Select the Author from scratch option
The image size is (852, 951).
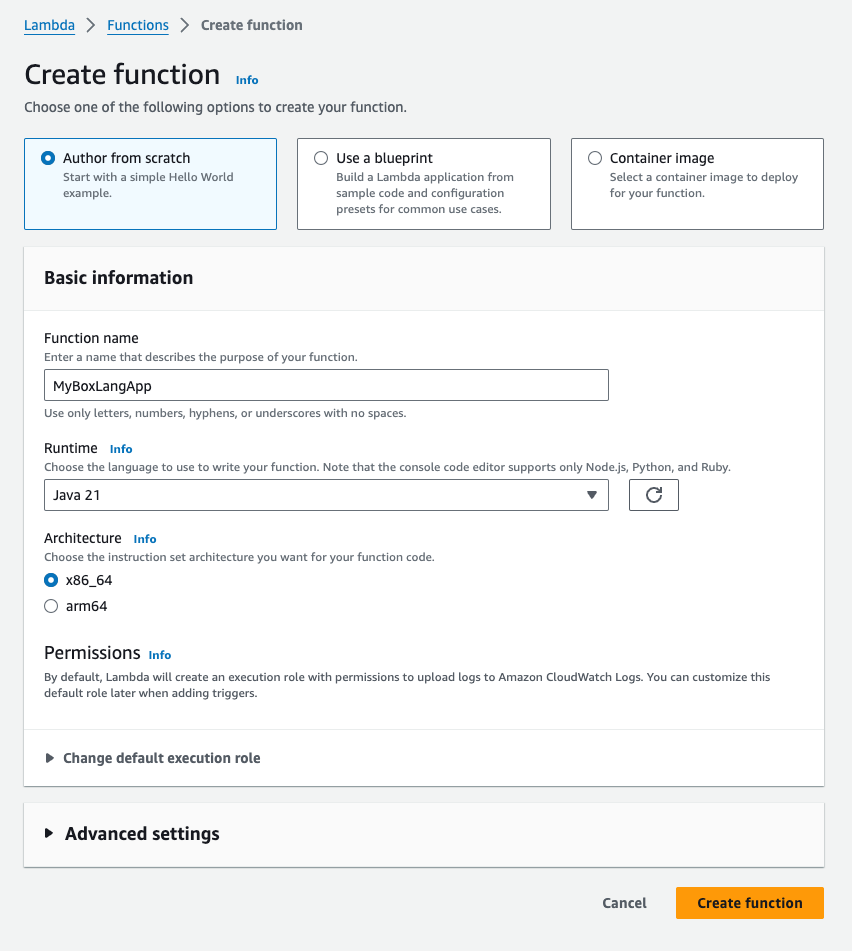tap(48, 158)
